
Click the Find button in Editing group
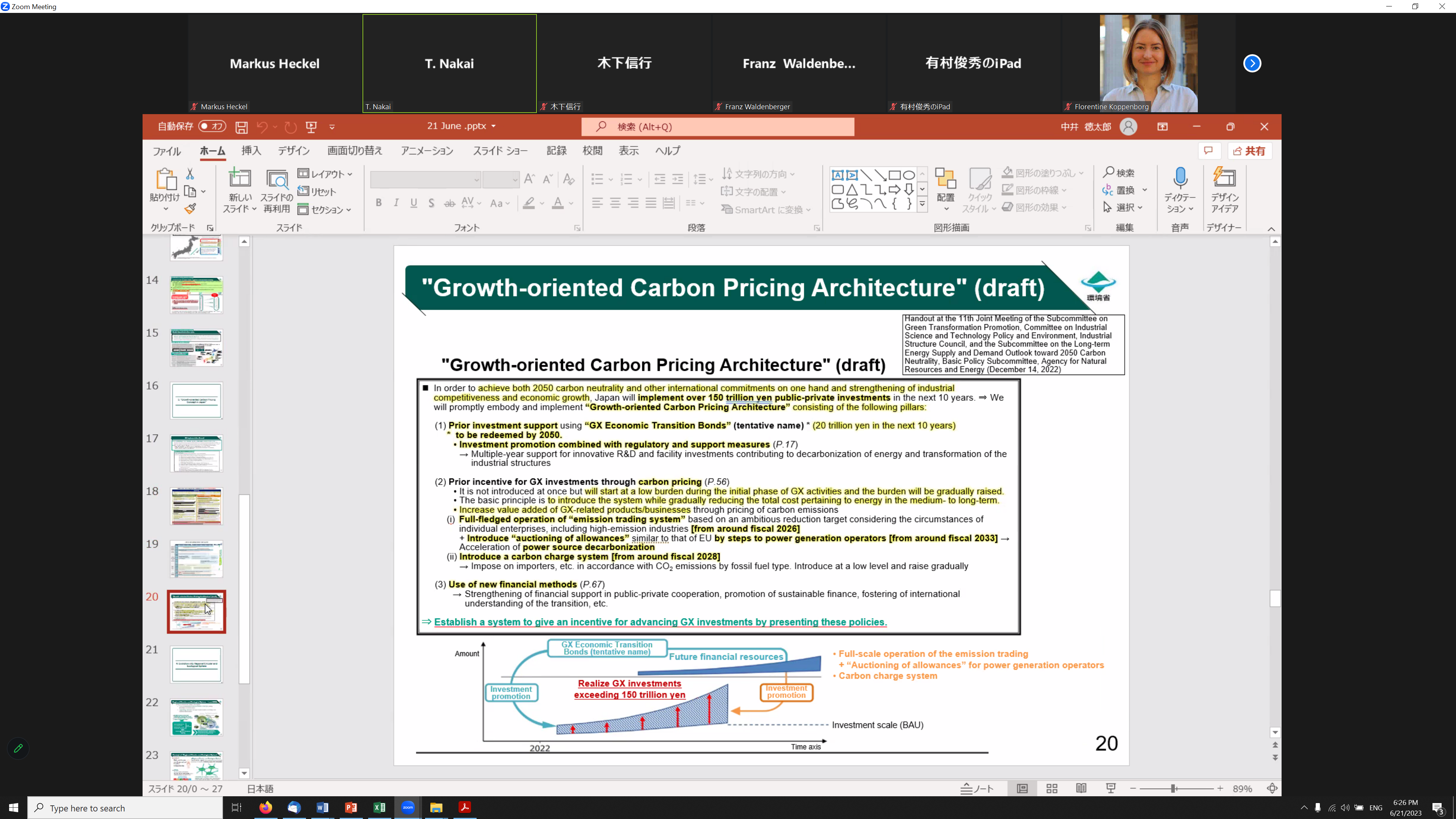[x=1119, y=173]
